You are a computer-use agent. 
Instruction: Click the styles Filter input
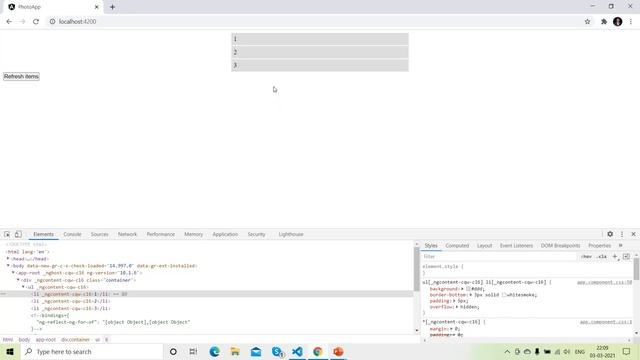(499, 257)
